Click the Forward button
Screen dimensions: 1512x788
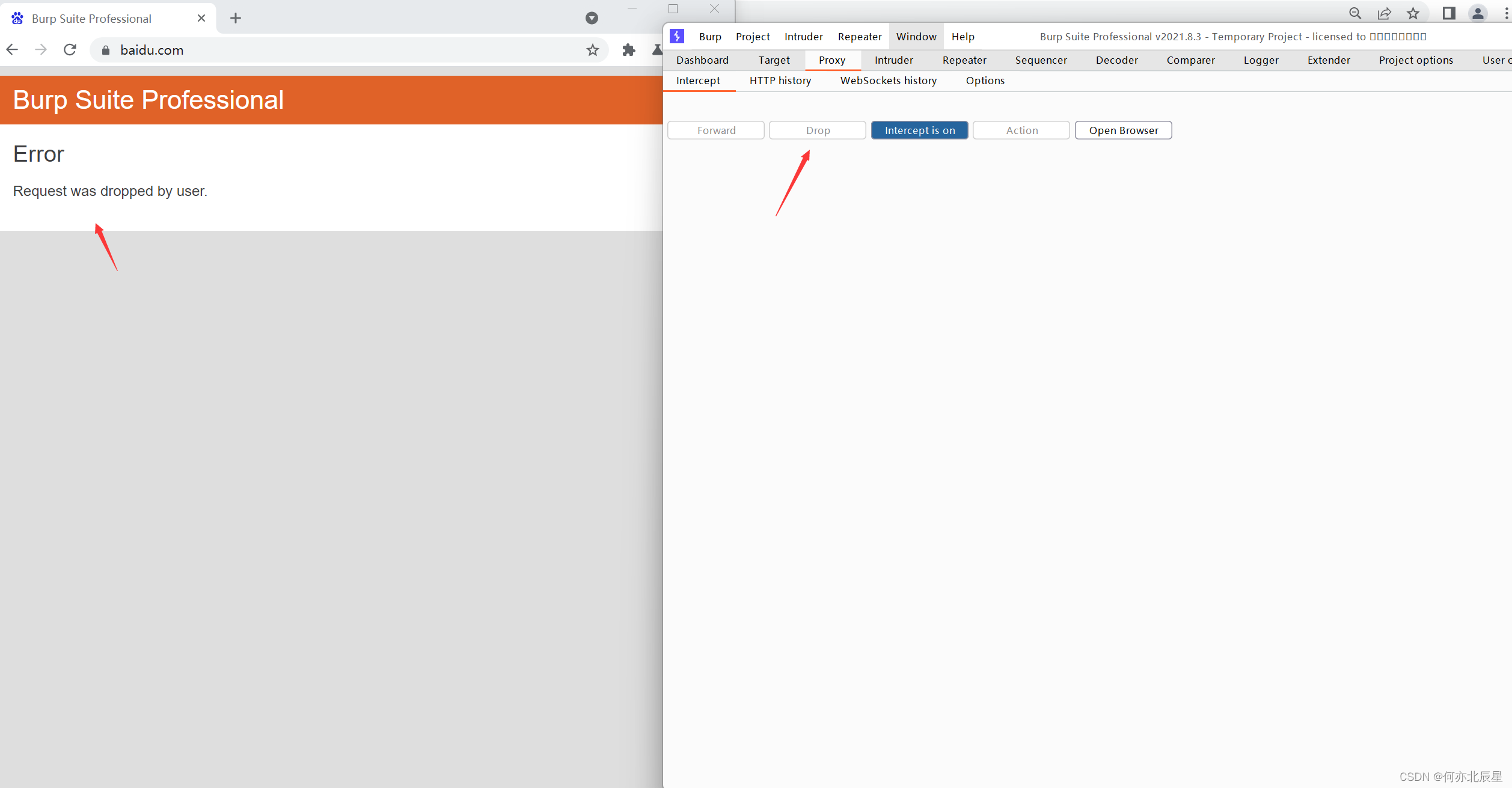pyautogui.click(x=716, y=130)
